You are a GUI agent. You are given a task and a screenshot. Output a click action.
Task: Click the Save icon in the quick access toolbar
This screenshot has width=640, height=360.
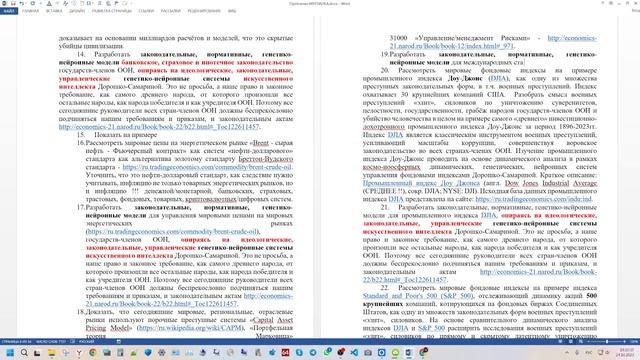pos(13,3)
